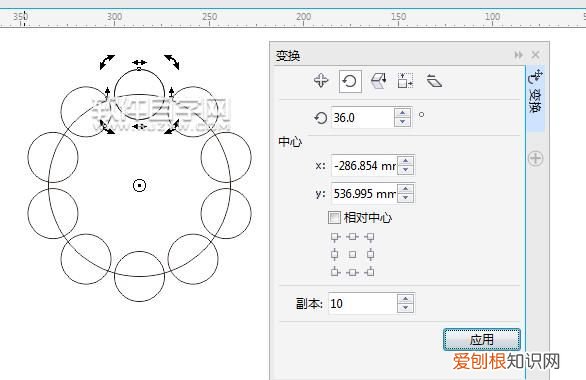Select the Skew transform icon
The width and height of the screenshot is (586, 380).
pyautogui.click(x=434, y=81)
